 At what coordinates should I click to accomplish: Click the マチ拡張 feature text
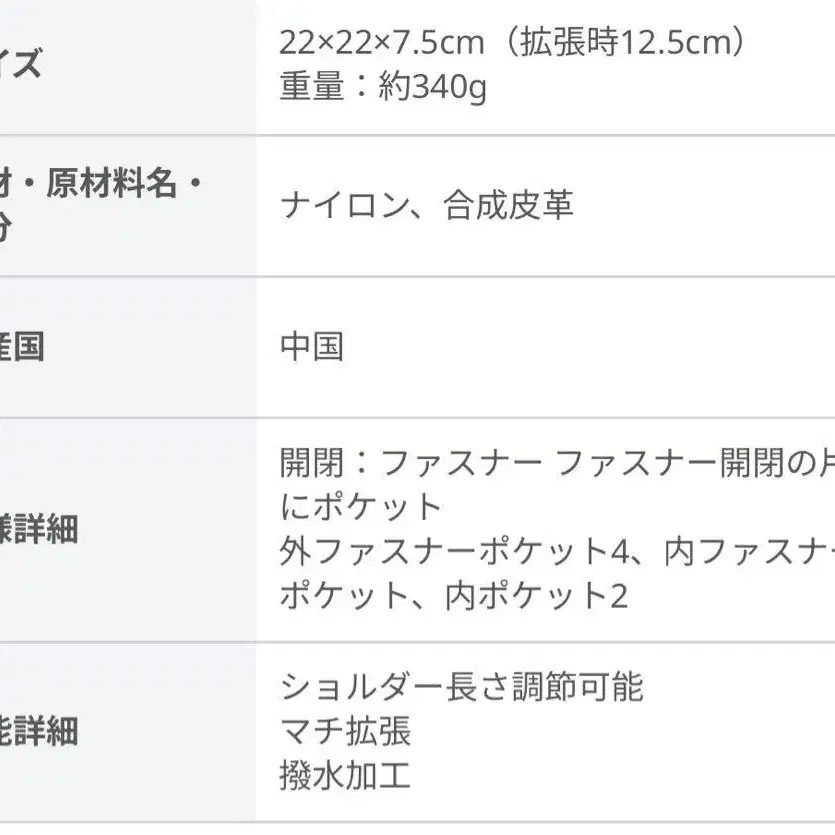coord(346,731)
